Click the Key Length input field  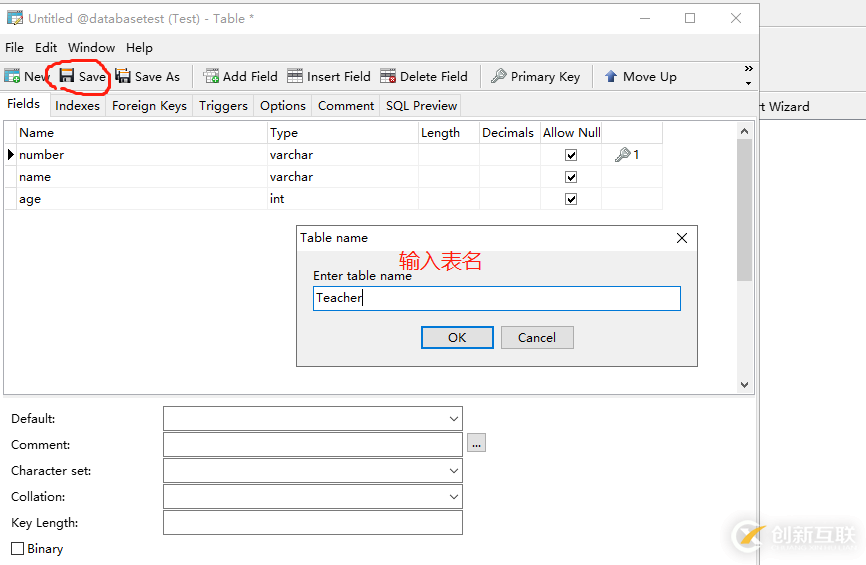313,522
